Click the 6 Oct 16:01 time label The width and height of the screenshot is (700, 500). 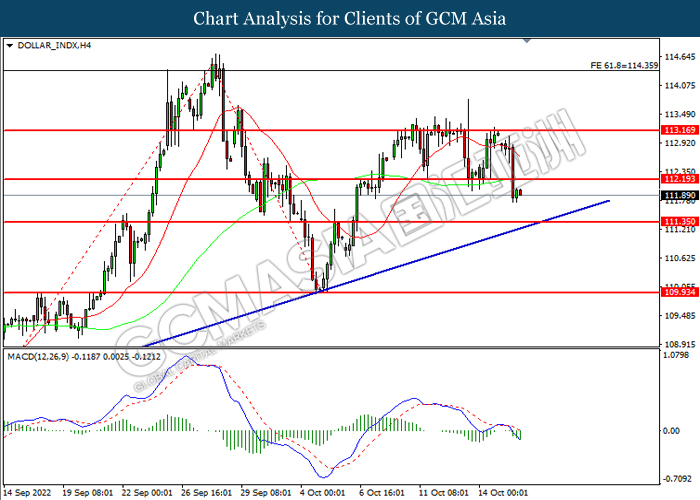point(382,493)
